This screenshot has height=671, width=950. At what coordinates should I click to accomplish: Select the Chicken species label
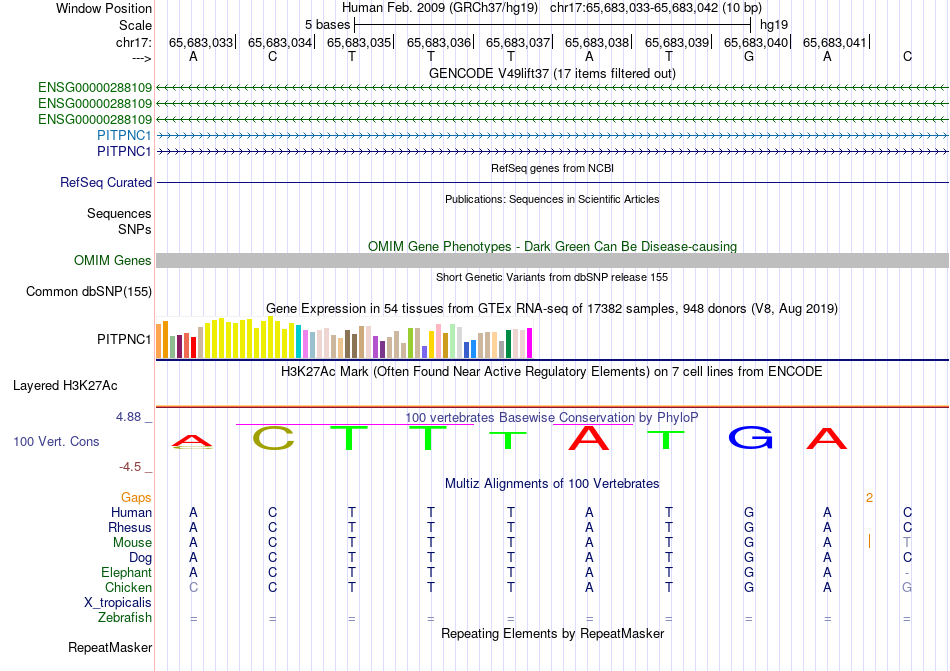[128, 587]
